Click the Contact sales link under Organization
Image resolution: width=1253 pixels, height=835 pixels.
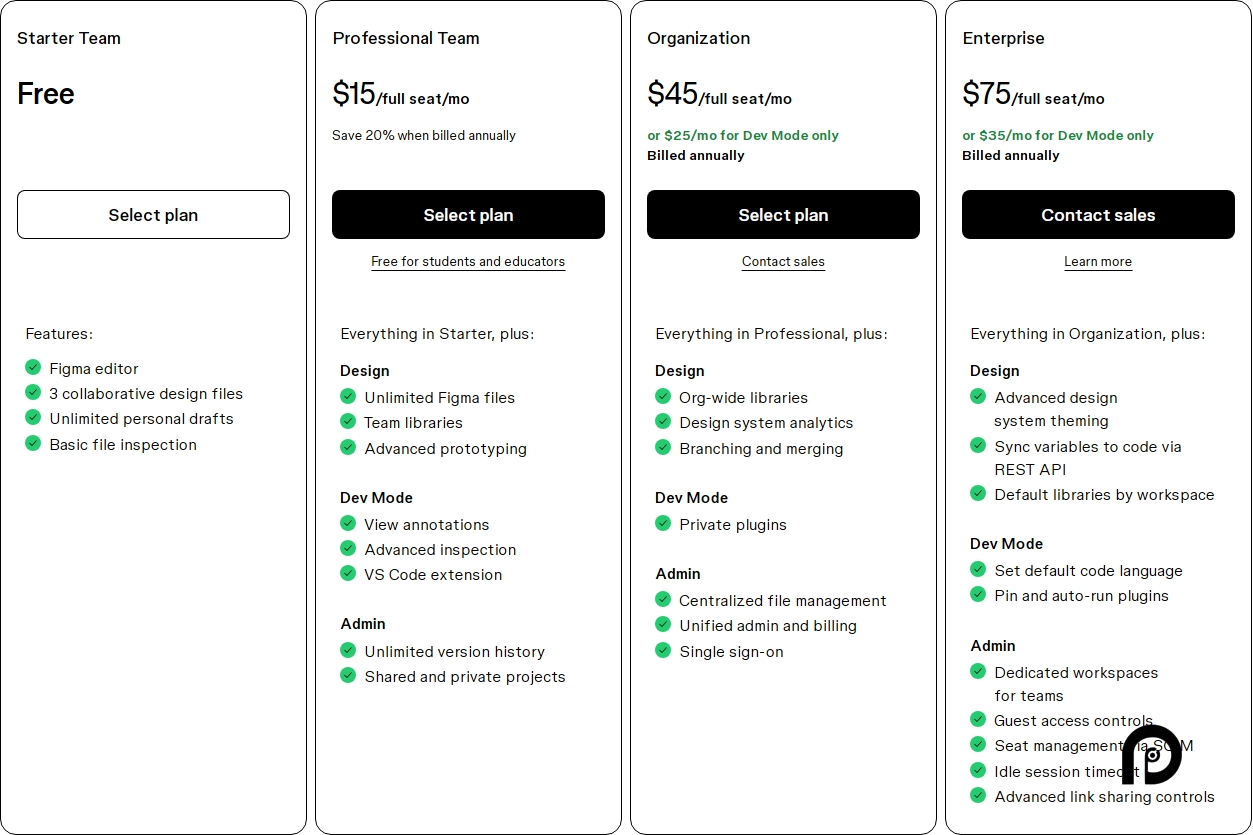point(783,261)
